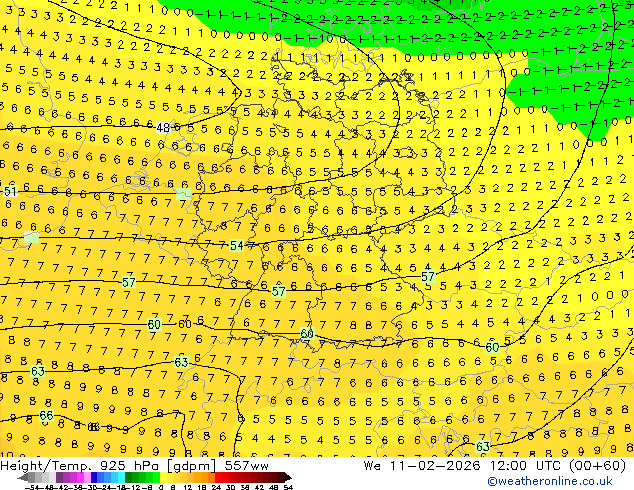This screenshot has height=490, width=634.
Task: Click the dark green -12 legend swatch
Action: coord(129,477)
